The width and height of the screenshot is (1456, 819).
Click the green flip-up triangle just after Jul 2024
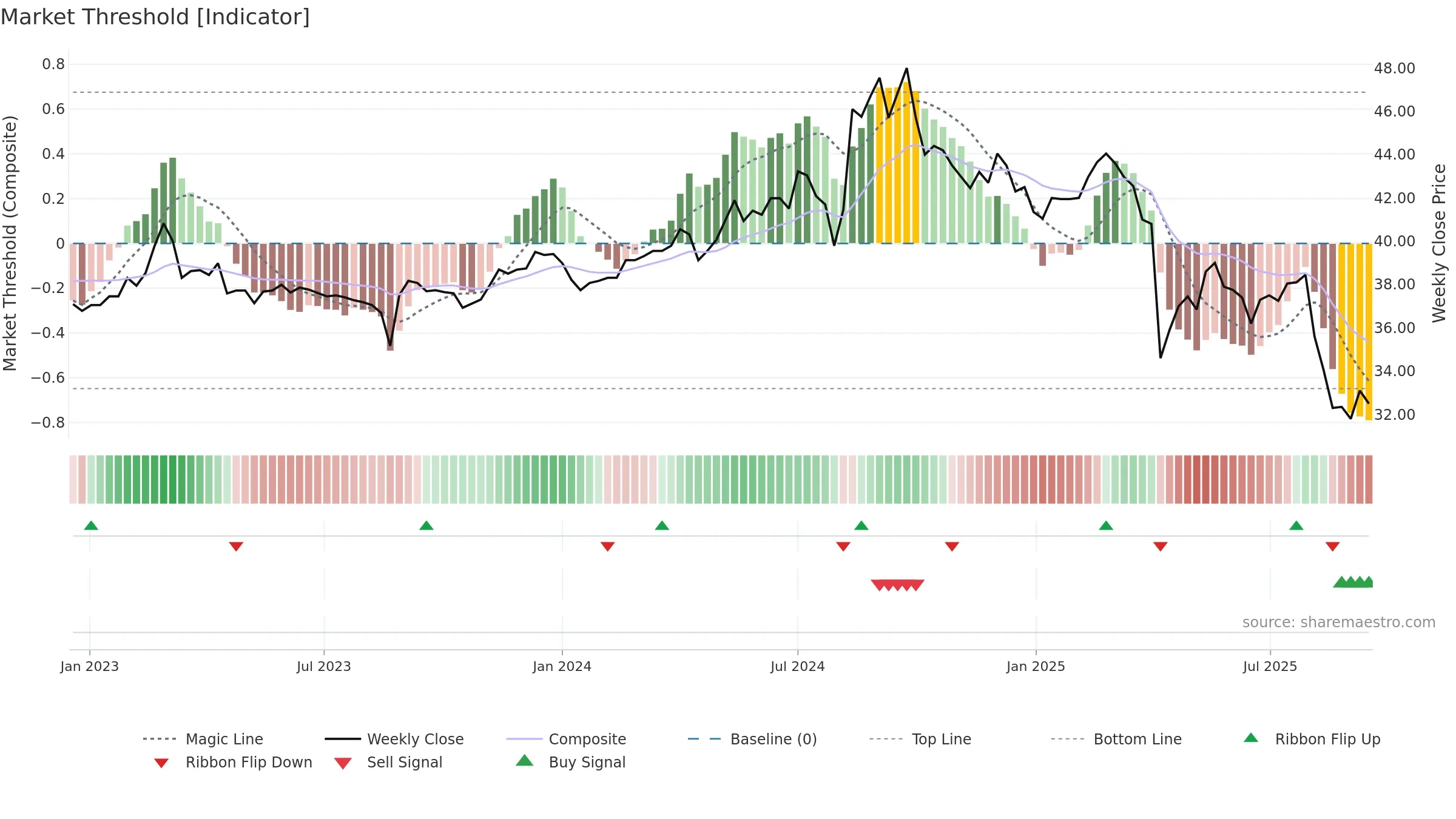click(861, 525)
